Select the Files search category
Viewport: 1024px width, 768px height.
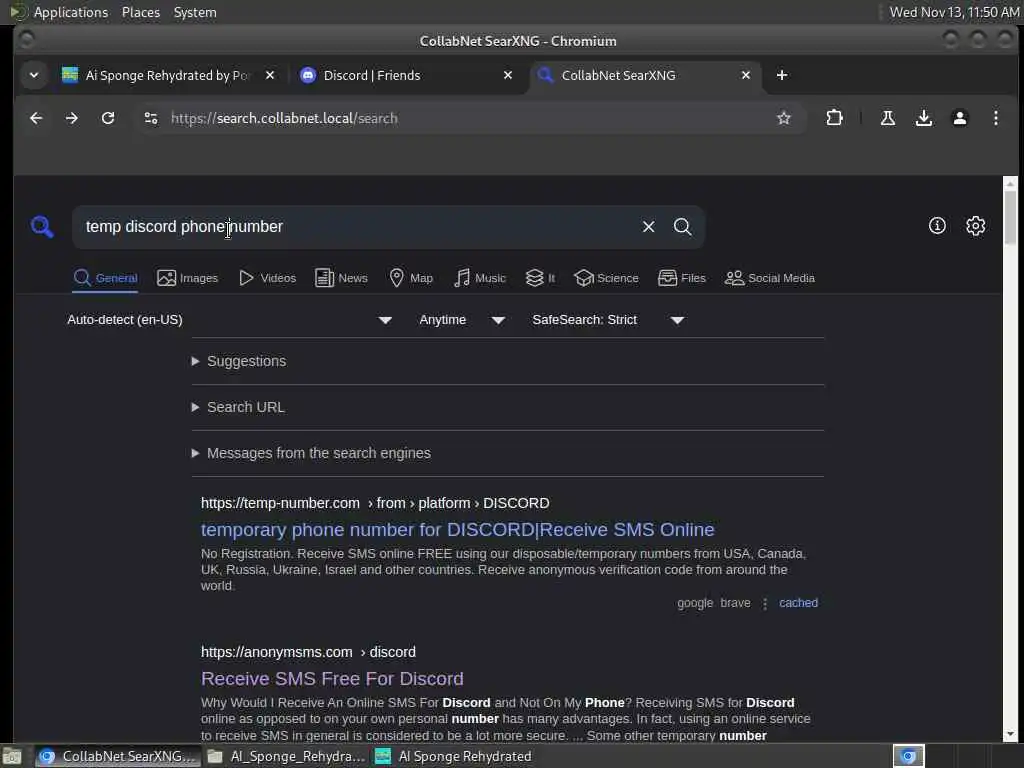(x=681, y=278)
